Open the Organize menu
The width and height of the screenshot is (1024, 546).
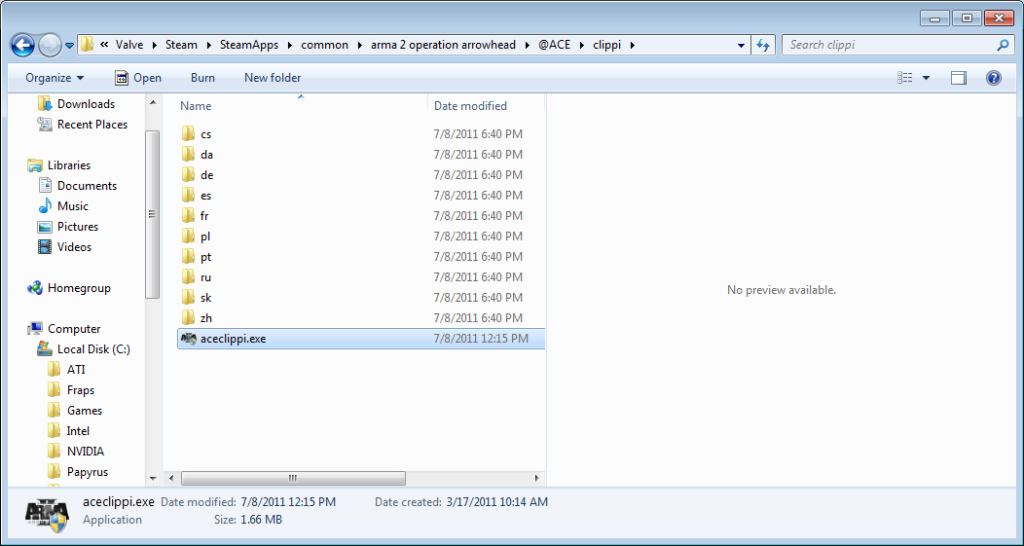[x=55, y=78]
